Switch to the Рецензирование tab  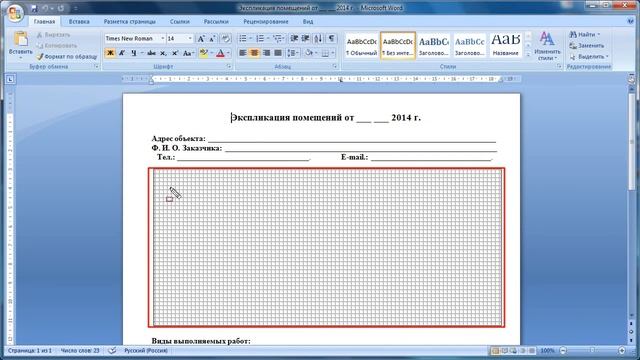pyautogui.click(x=266, y=22)
